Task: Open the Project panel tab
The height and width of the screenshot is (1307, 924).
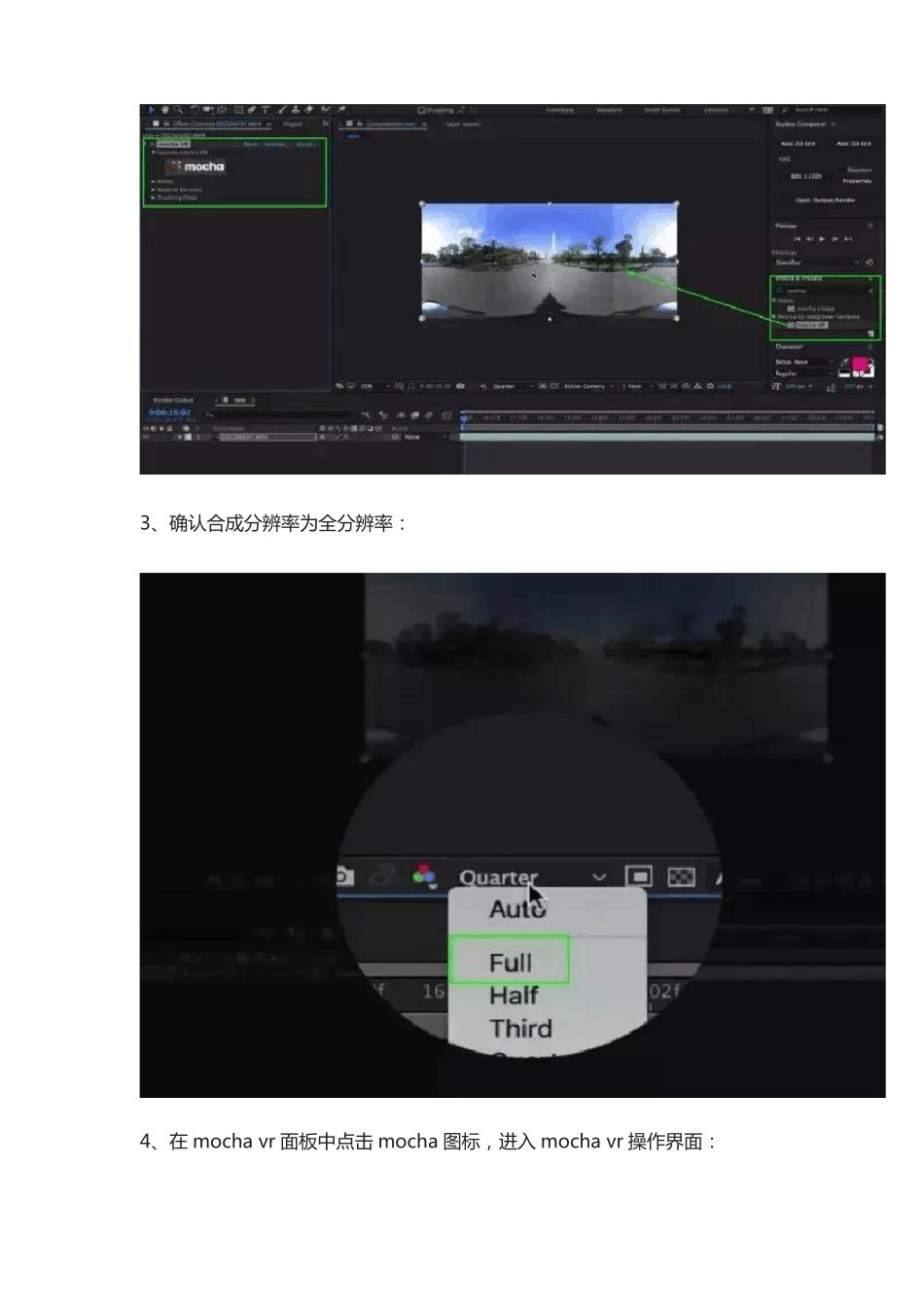Action: point(293,124)
